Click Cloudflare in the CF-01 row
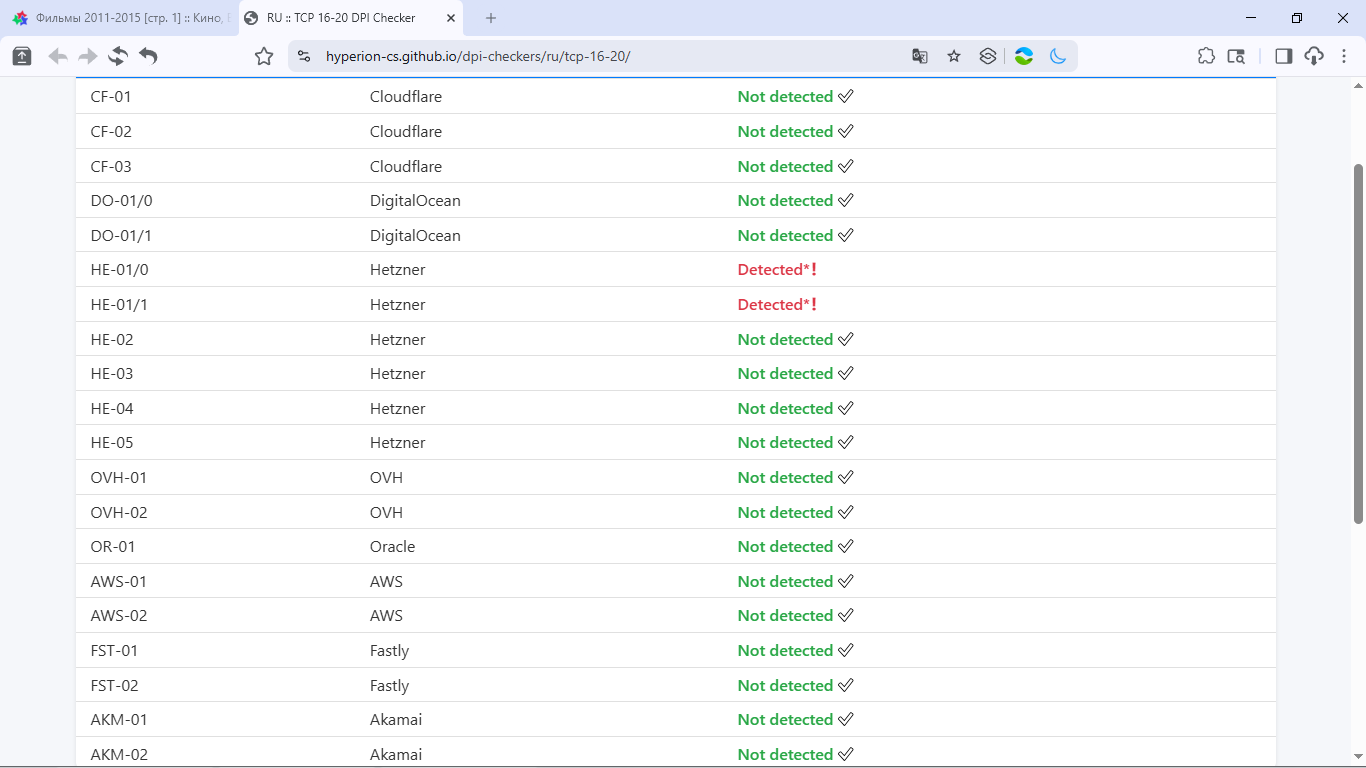This screenshot has height=768, width=1366. (x=406, y=97)
